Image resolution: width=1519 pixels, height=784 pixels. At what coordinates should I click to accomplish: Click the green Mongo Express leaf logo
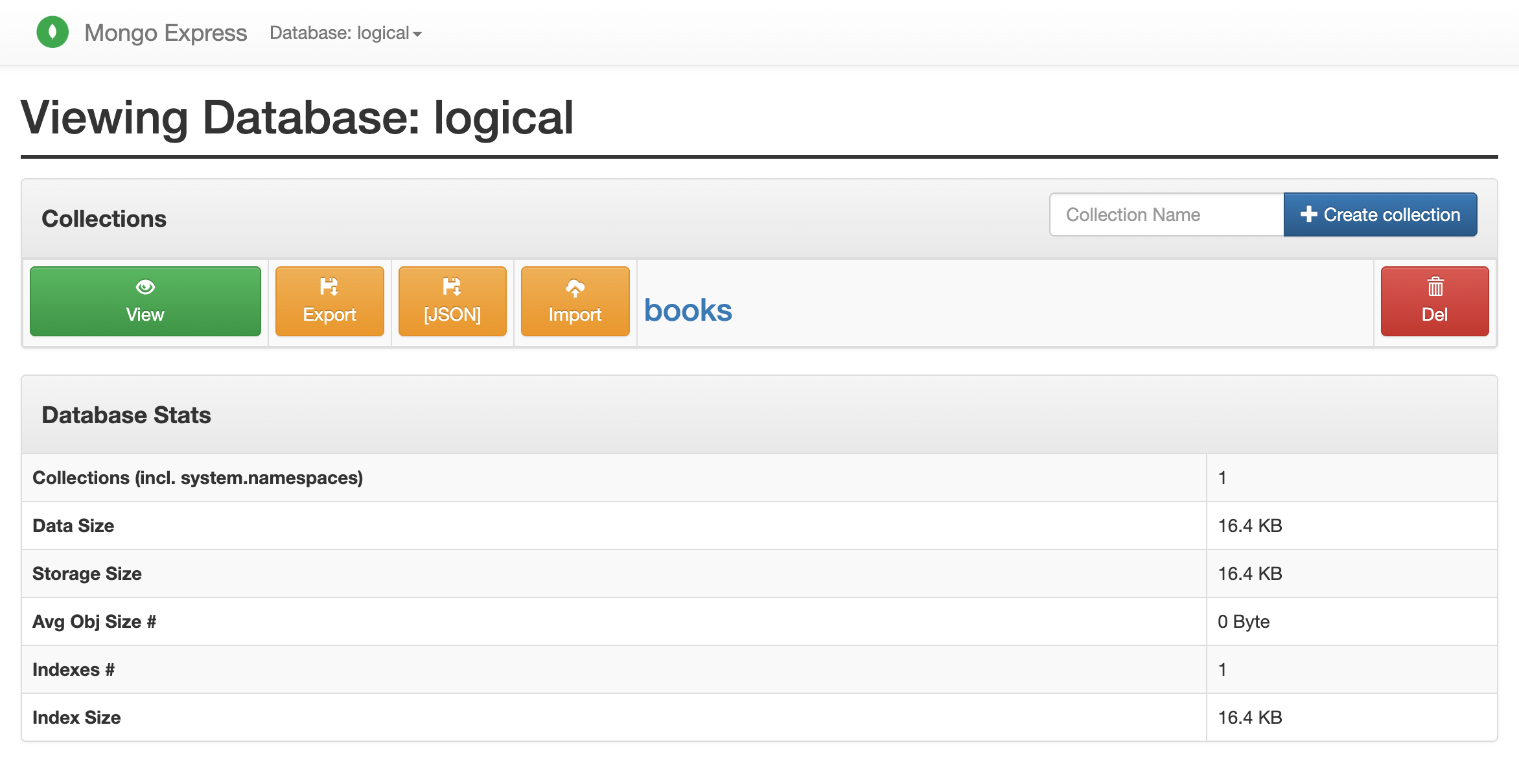click(52, 32)
